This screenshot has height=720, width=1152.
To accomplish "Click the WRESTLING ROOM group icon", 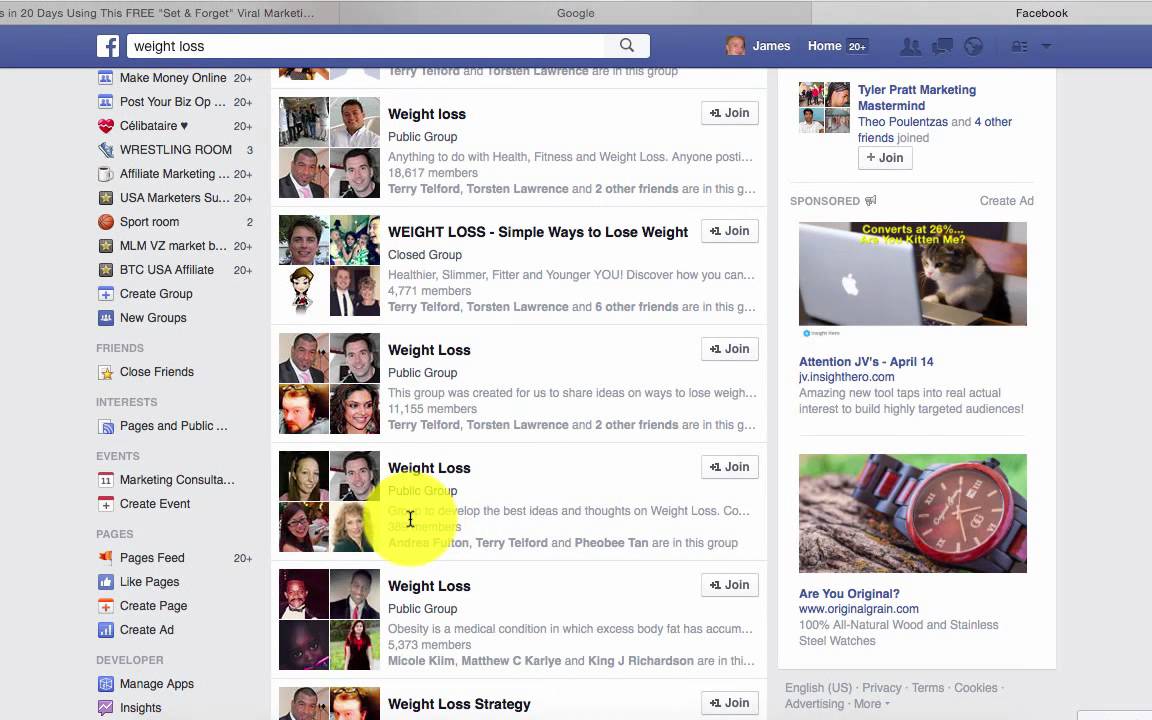I will [x=106, y=150].
